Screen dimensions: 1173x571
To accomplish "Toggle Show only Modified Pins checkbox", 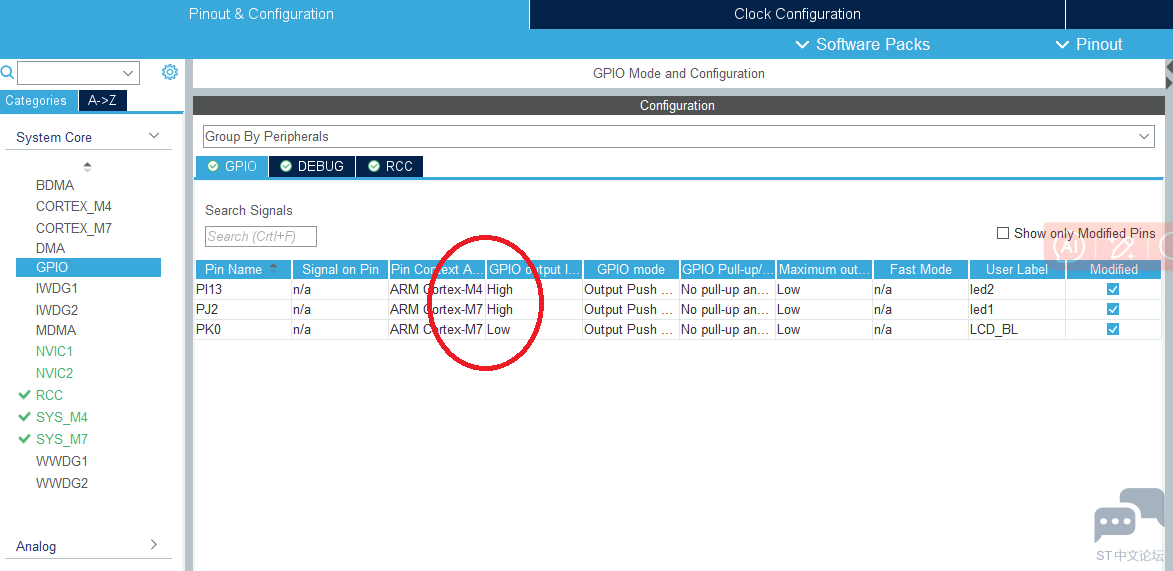I will pyautogui.click(x=1003, y=233).
